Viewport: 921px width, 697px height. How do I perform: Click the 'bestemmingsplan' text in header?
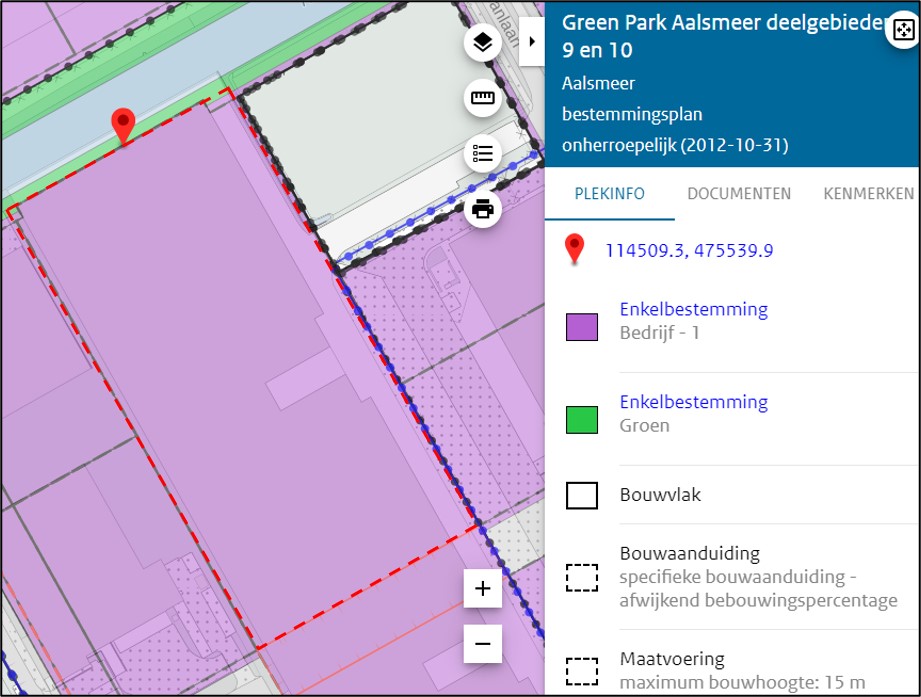coord(632,114)
